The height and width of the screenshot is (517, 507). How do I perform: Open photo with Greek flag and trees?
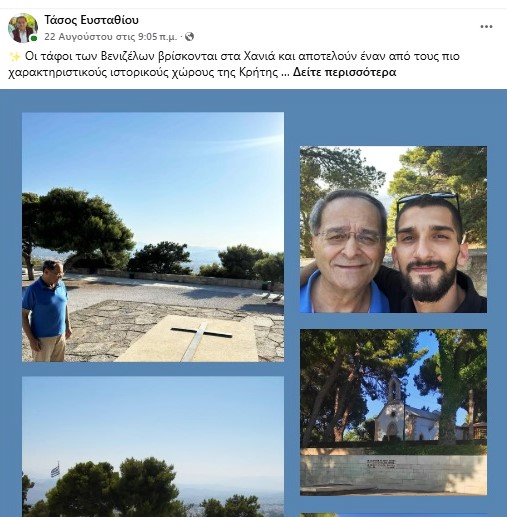(153, 447)
